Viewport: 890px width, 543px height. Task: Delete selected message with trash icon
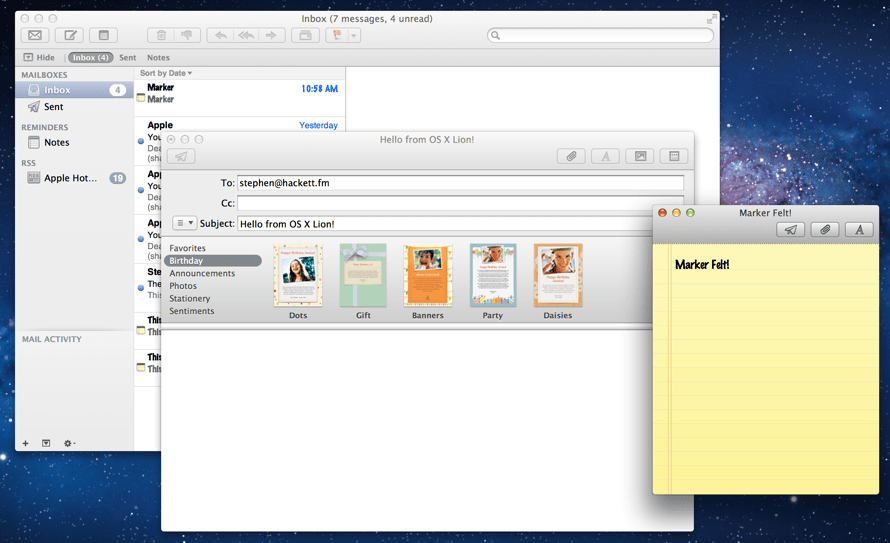click(x=161, y=35)
